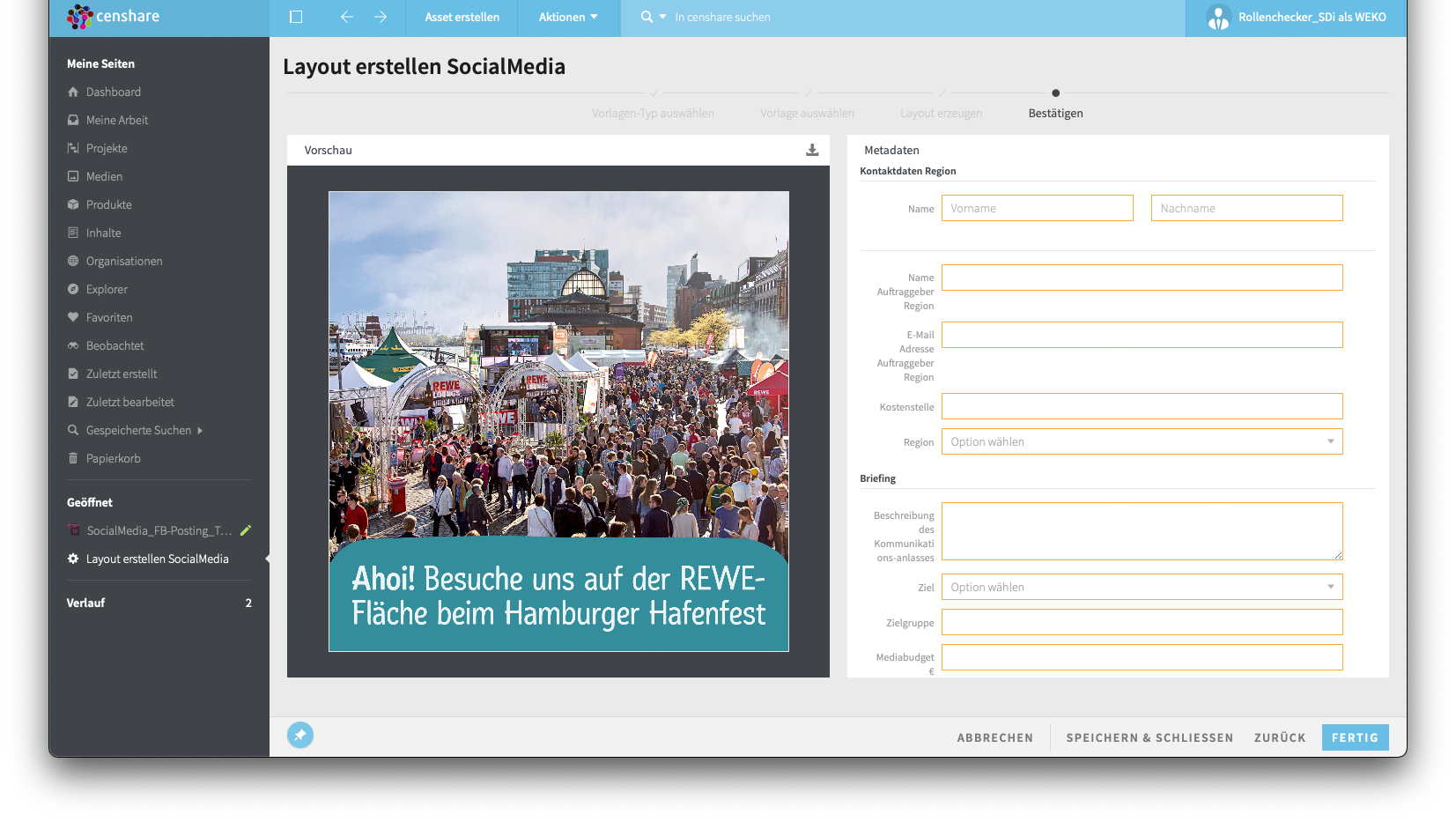Click the Zielgruppe input field

pyautogui.click(x=1142, y=622)
